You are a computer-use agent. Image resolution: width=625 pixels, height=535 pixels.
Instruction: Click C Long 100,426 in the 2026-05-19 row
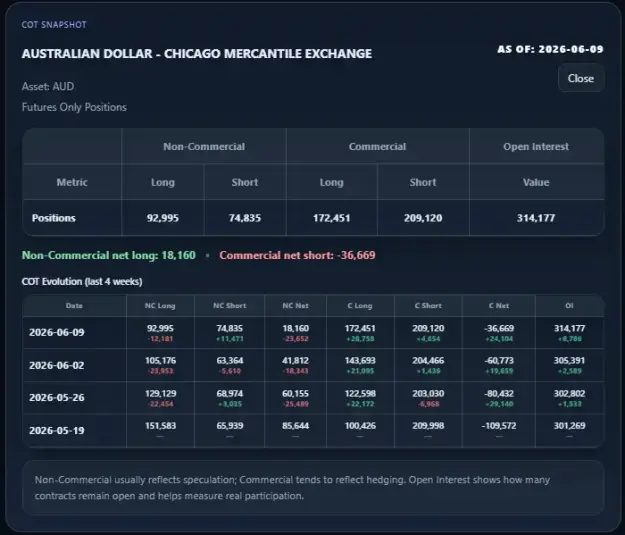click(x=360, y=426)
